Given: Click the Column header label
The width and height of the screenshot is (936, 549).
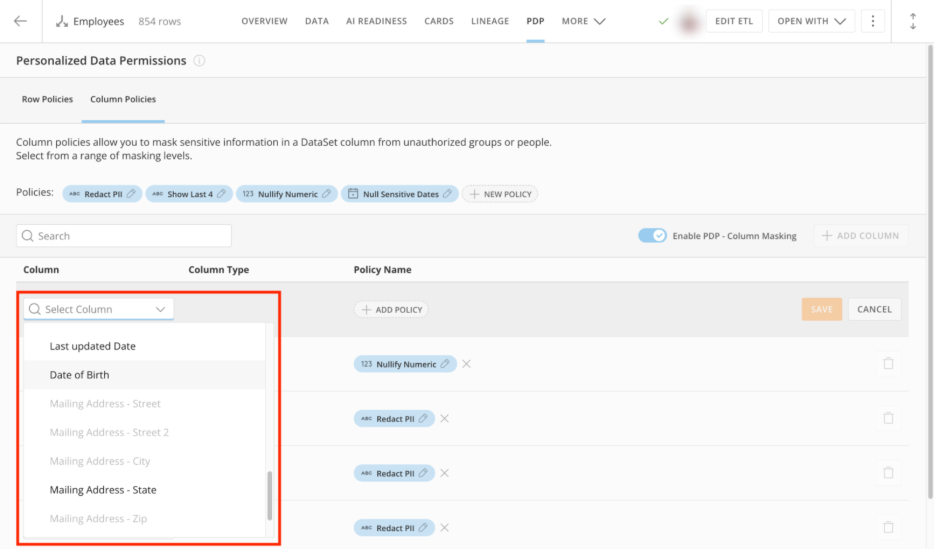Looking at the screenshot, I should click(41, 270).
